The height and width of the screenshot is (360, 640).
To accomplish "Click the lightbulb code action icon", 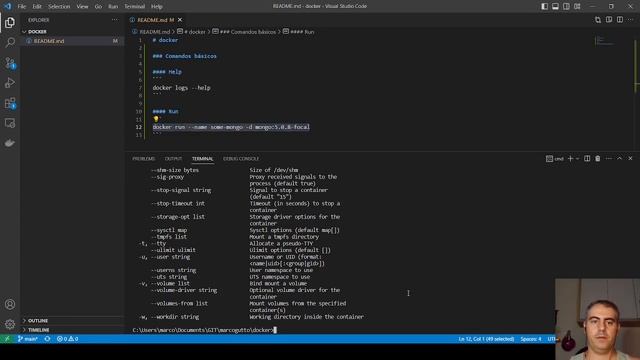I will pos(156,119).
